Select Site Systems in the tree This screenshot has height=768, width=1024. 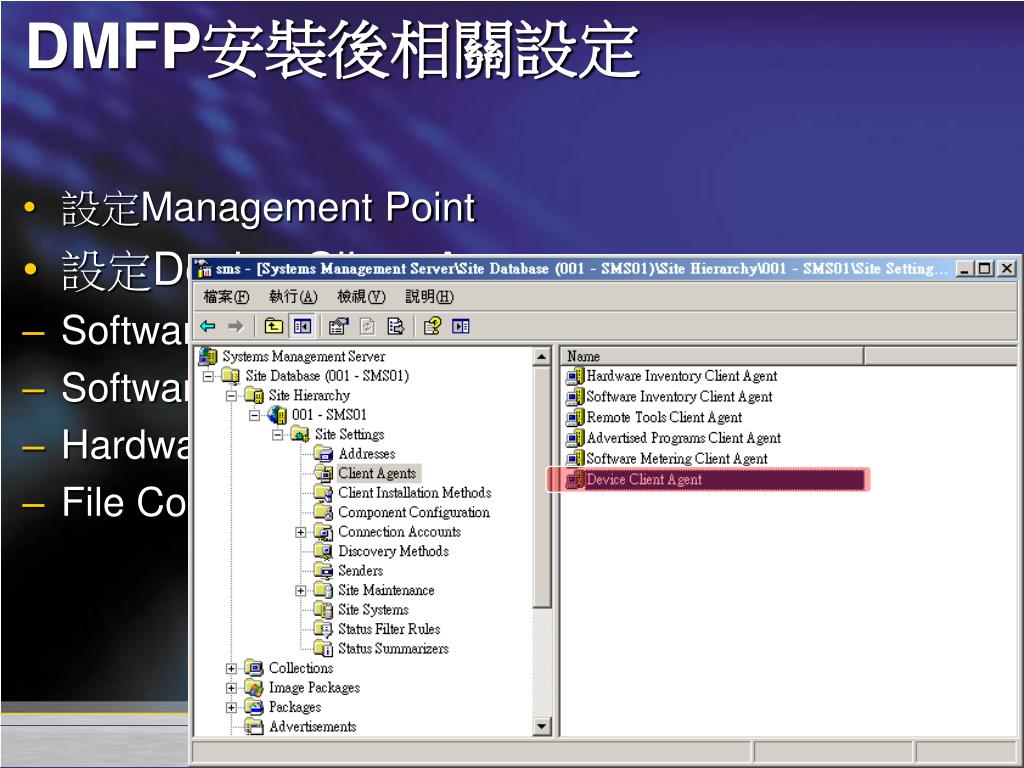(x=373, y=610)
